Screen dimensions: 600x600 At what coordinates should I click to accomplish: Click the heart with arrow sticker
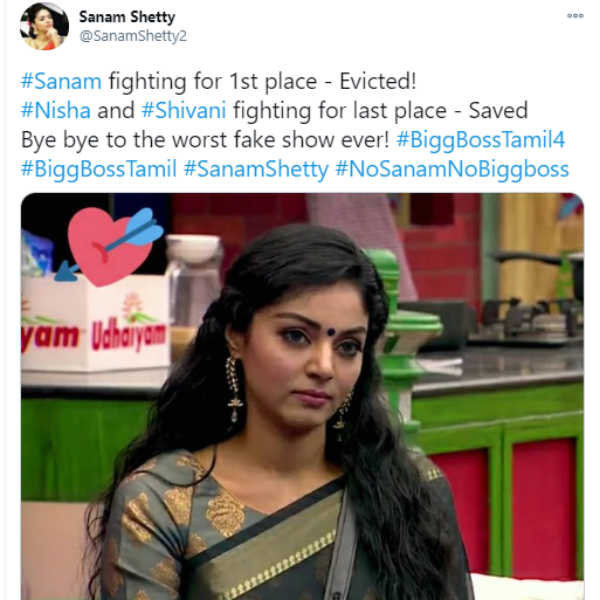110,246
